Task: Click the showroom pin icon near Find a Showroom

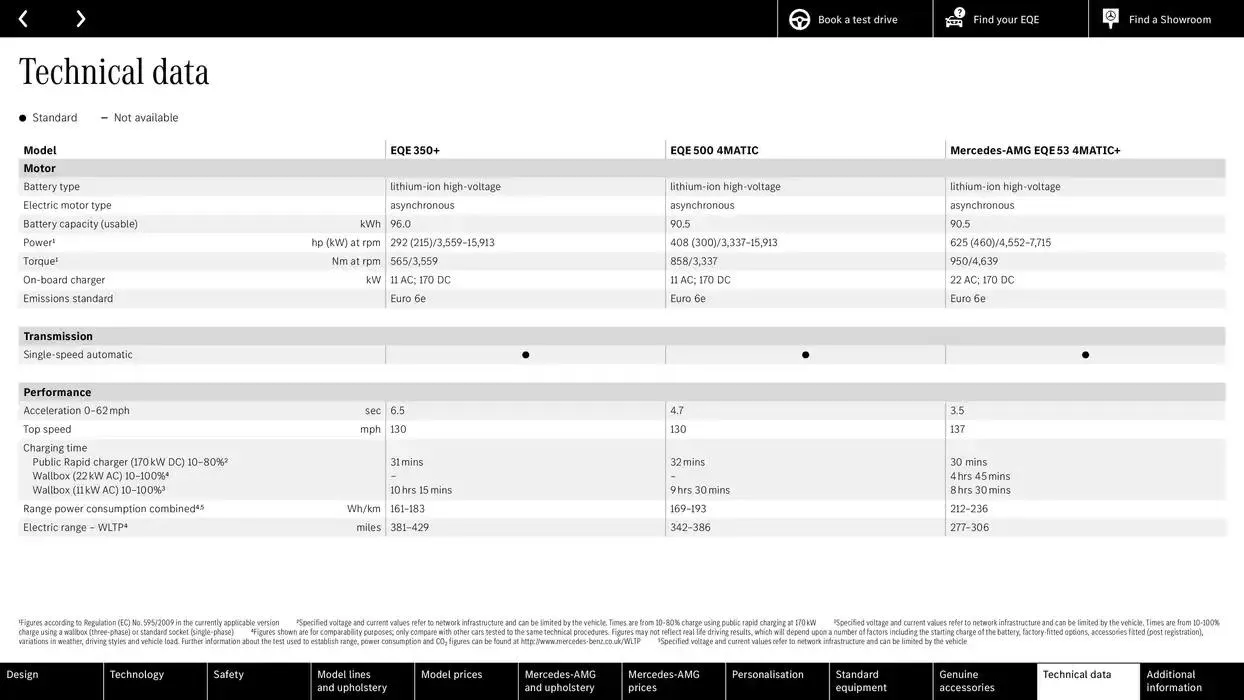Action: pos(1108,17)
